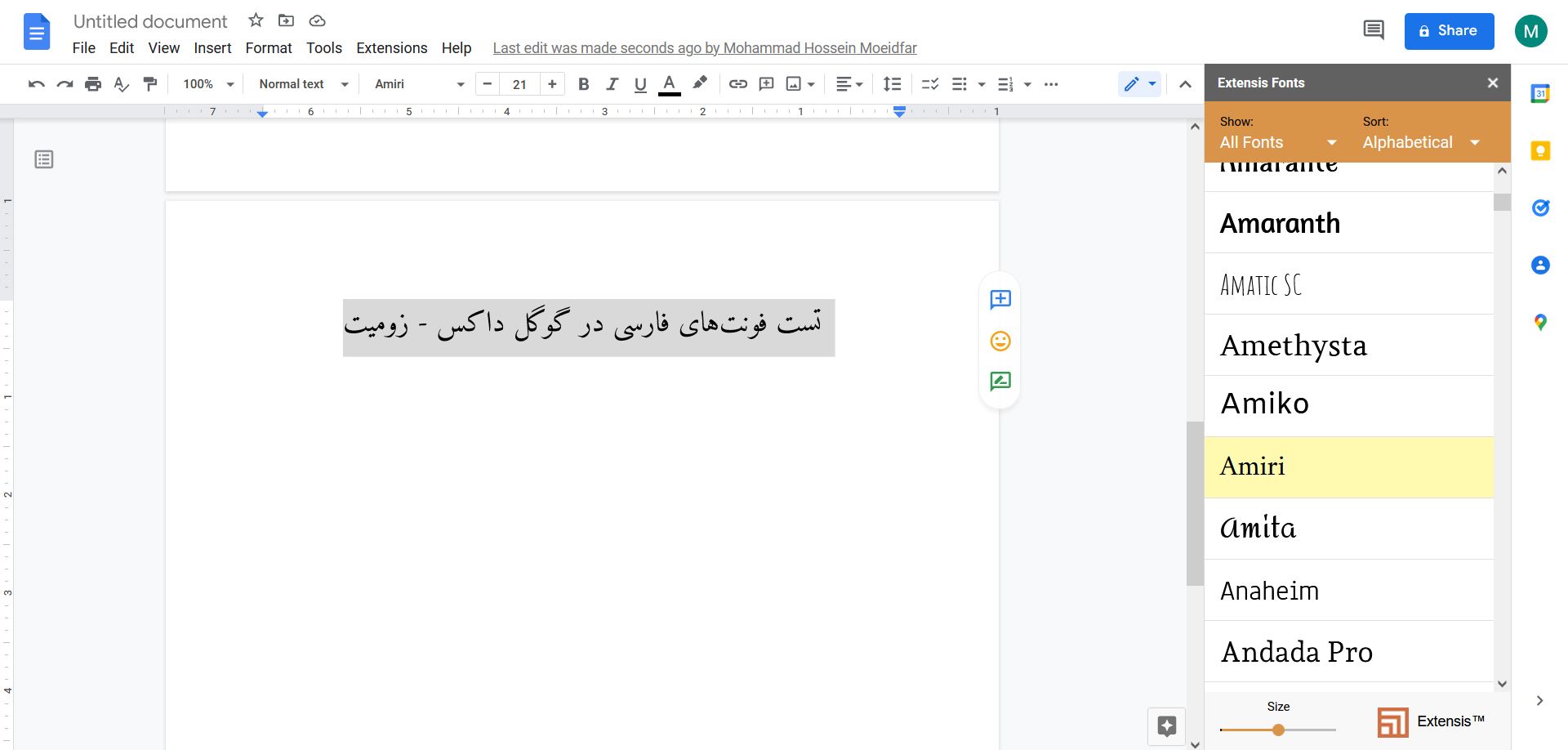This screenshot has height=750, width=1568.
Task: Insert a comment from the toolbar
Action: [x=766, y=83]
